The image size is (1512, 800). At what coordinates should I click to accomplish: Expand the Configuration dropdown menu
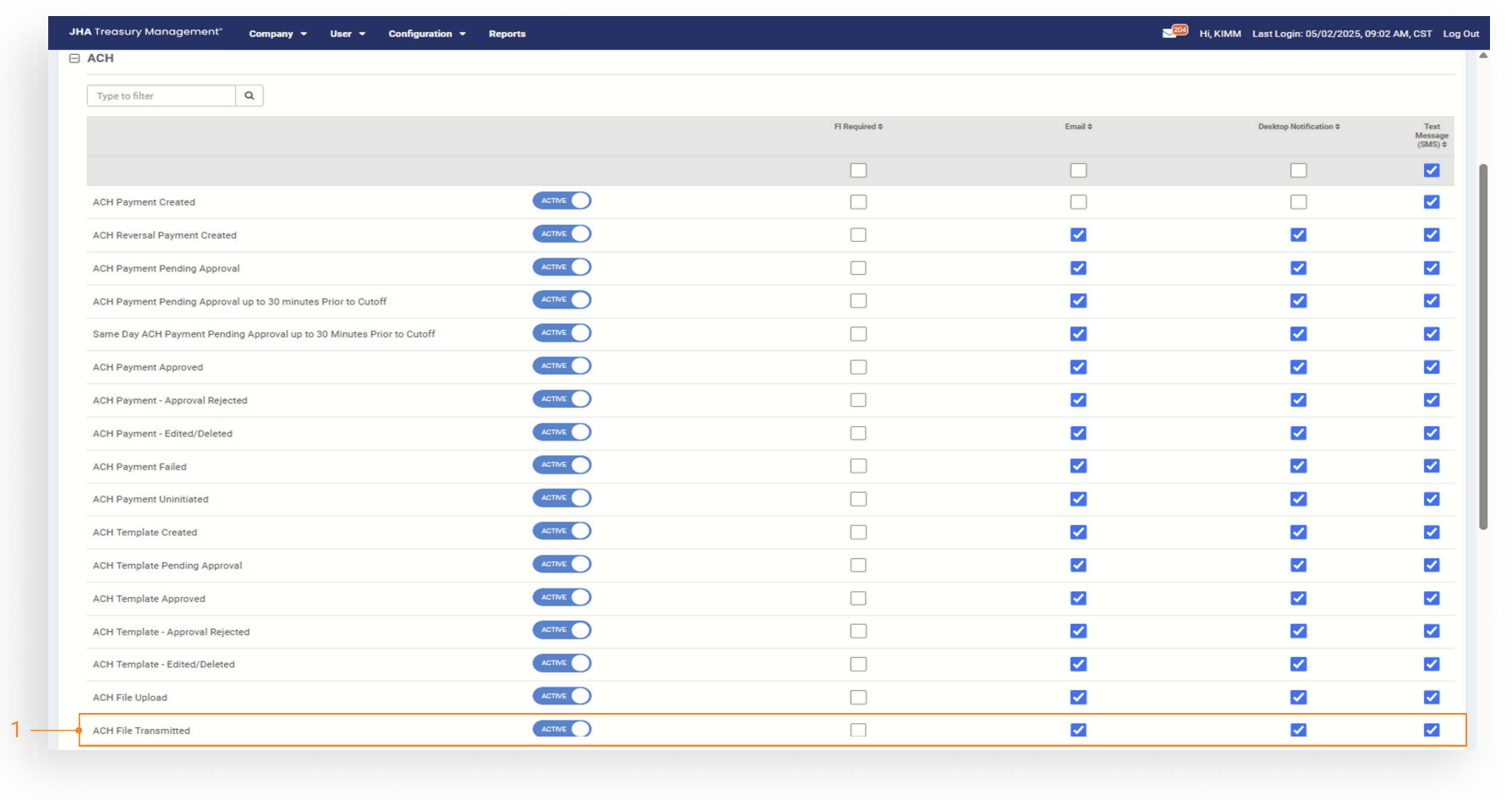[427, 34]
